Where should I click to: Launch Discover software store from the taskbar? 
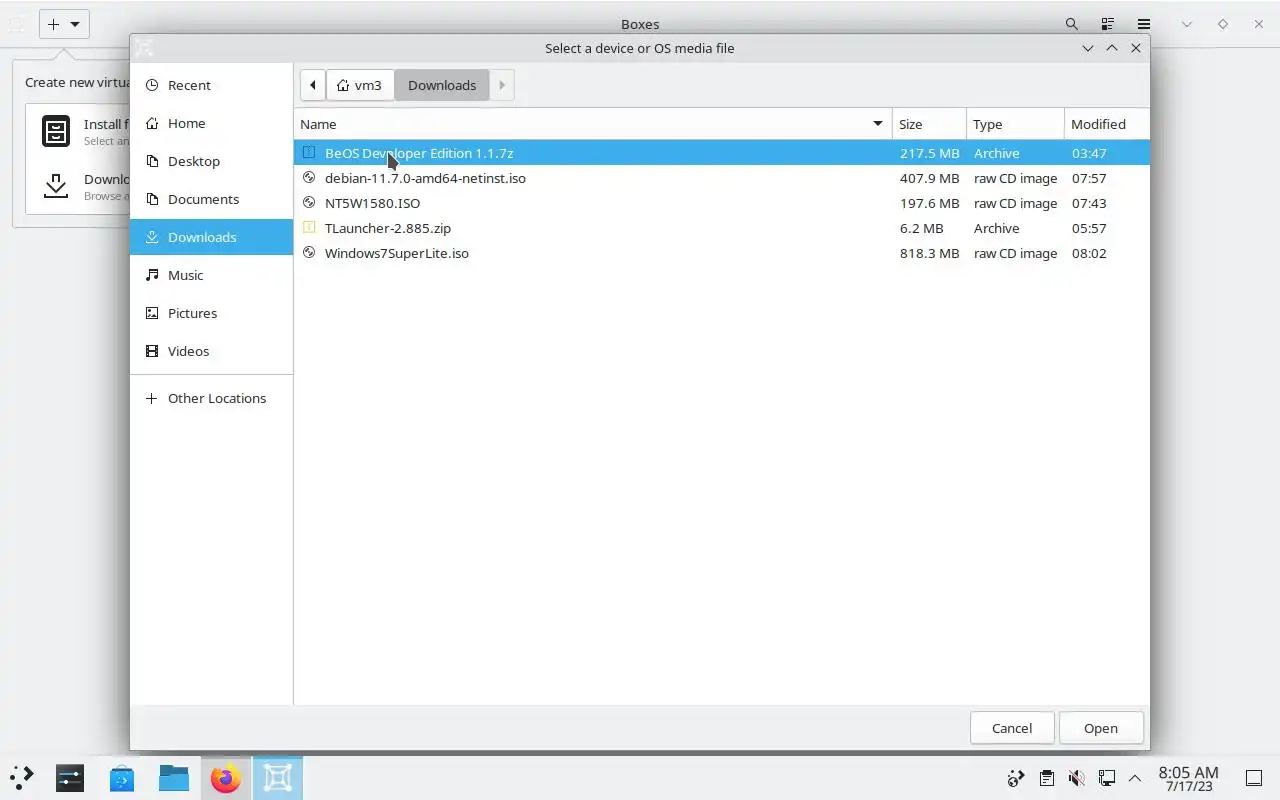[x=122, y=778]
